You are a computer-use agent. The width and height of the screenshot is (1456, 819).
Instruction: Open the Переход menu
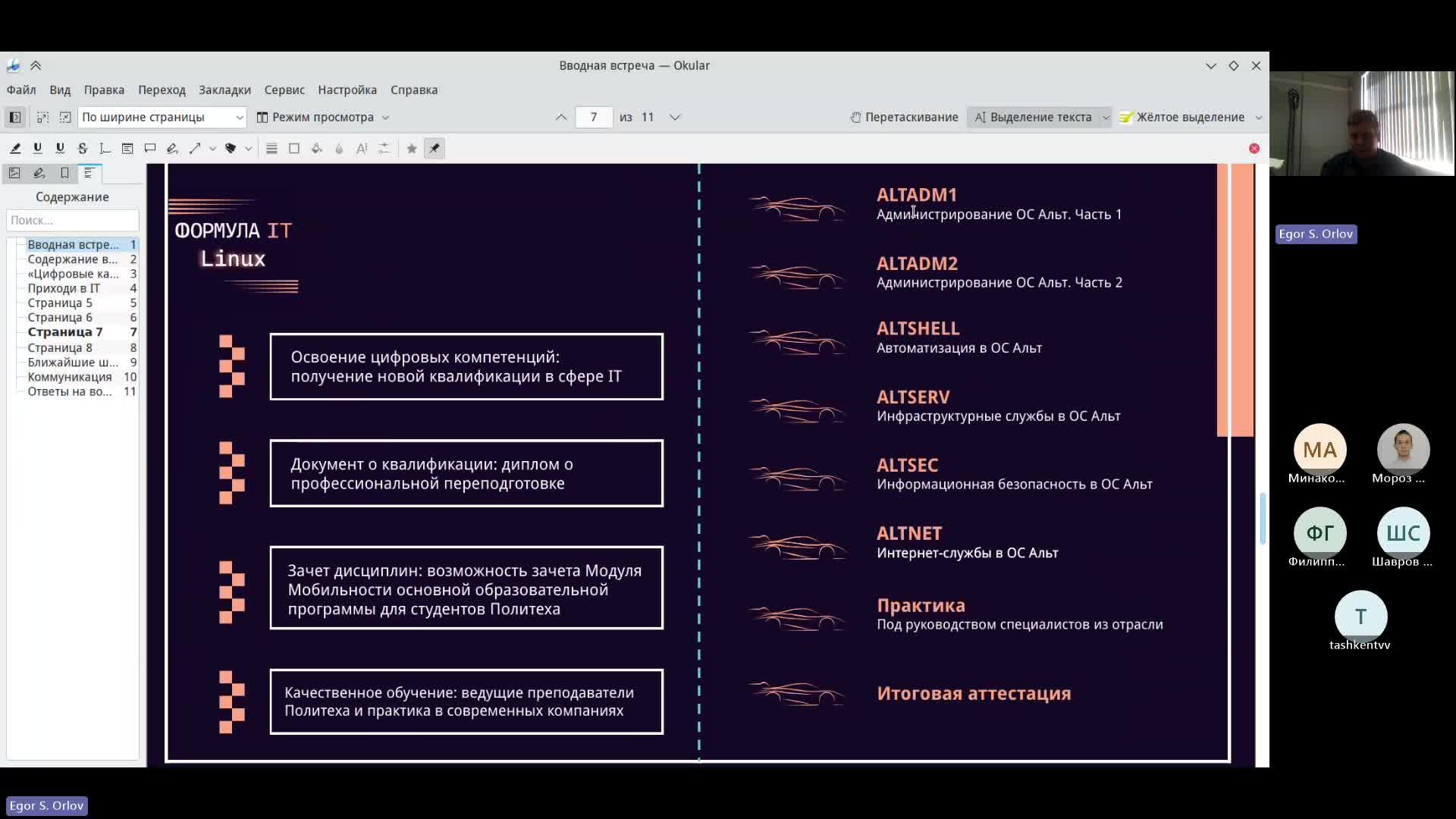(x=162, y=89)
